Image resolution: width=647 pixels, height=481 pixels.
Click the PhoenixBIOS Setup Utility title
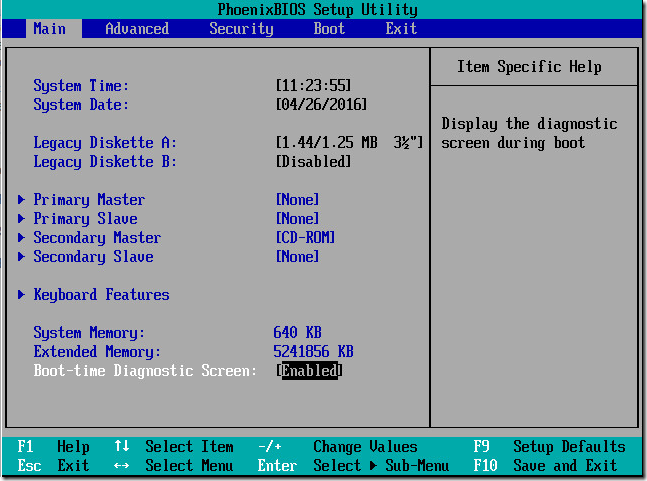pos(317,9)
